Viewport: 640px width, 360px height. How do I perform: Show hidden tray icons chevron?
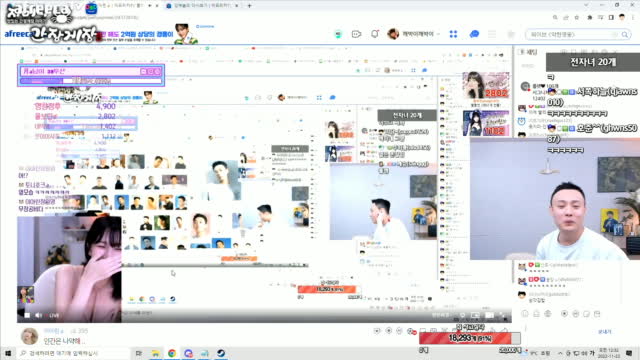pos(560,353)
